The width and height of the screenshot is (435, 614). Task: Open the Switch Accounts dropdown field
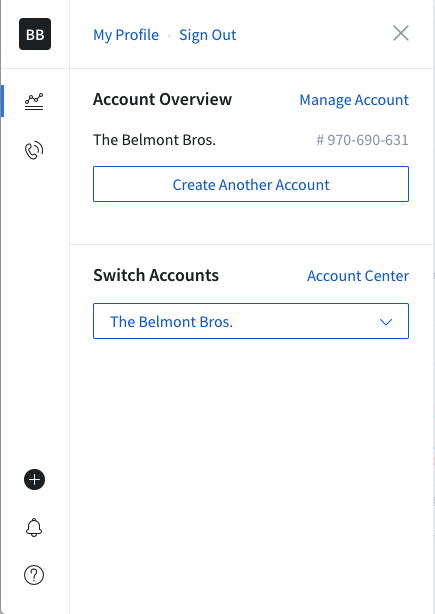click(x=251, y=321)
